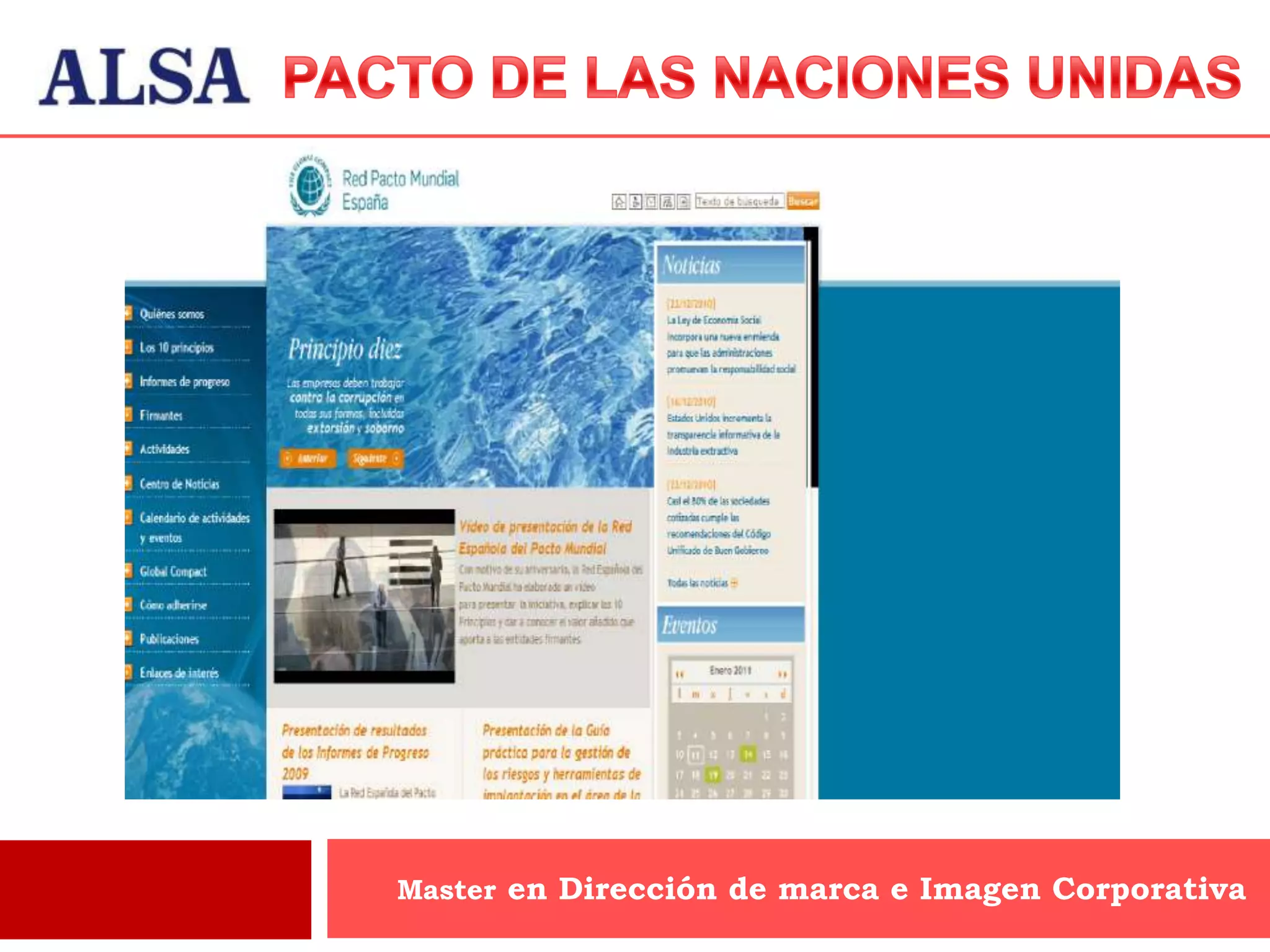This screenshot has width=1270, height=952.
Task: Open Los 10 principios menu item
Action: (x=177, y=348)
